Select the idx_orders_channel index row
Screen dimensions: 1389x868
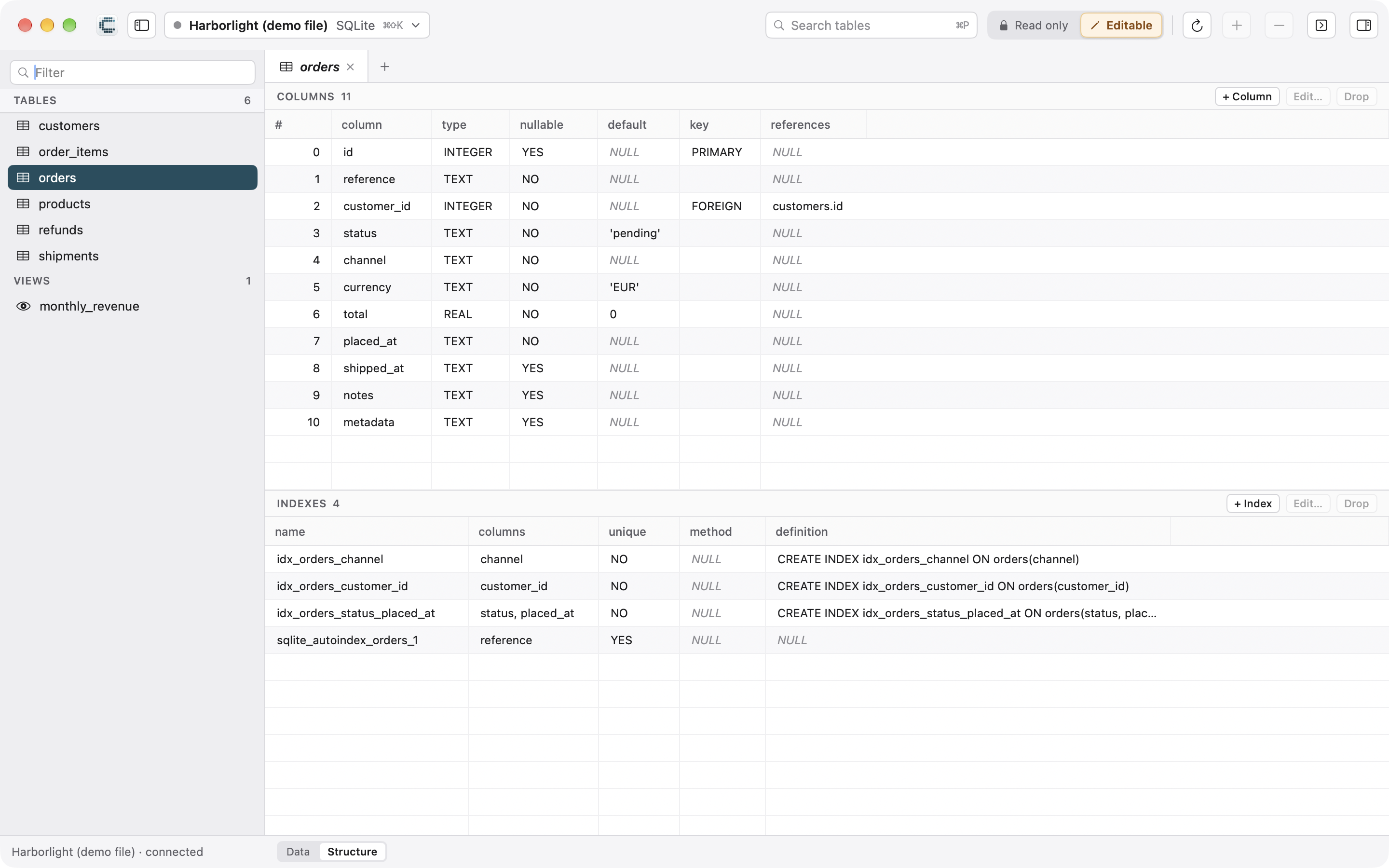tap(827, 559)
